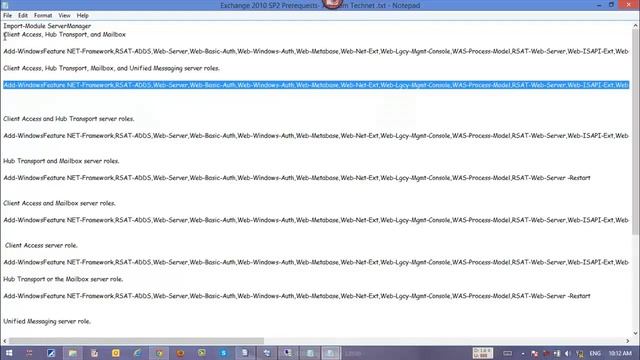640x360 pixels.
Task: Click the 'Import-Module ServerManager' line
Action: 47,26
